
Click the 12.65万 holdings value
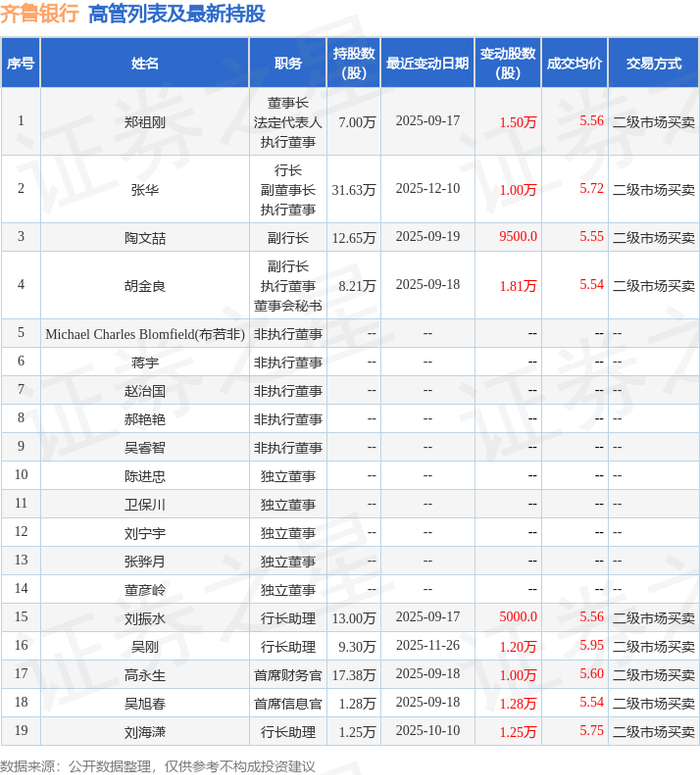click(353, 238)
